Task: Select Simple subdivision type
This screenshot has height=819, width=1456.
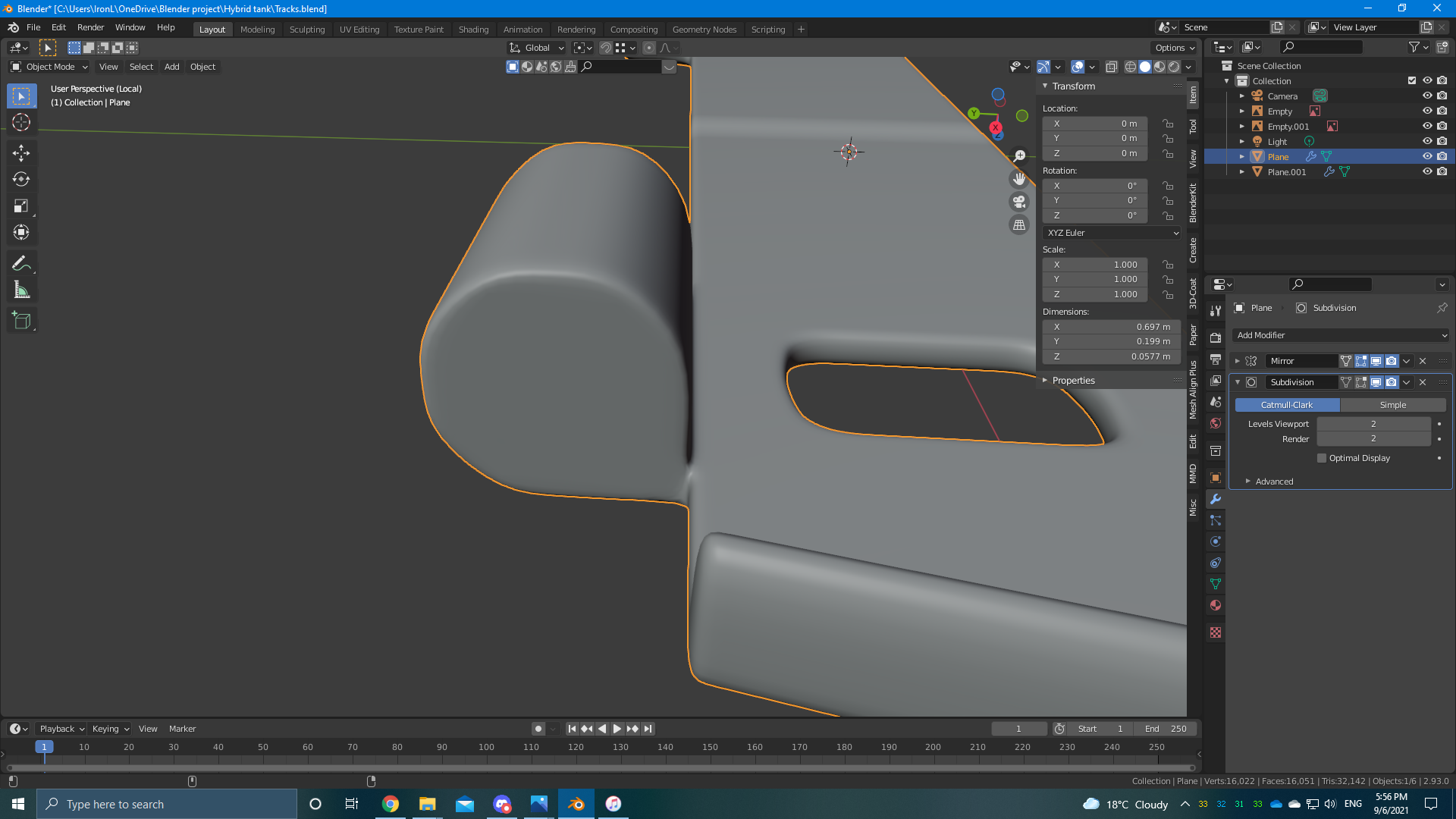Action: [x=1393, y=405]
